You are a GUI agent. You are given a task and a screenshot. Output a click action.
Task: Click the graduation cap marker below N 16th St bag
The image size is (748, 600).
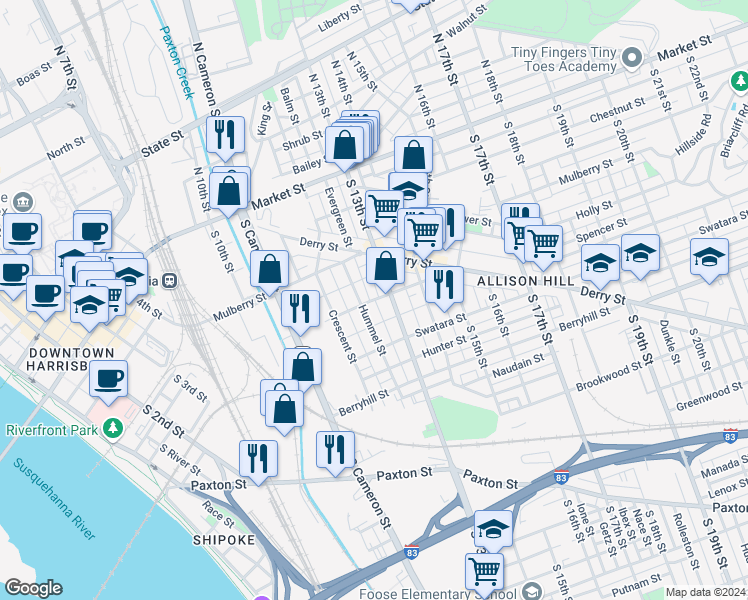click(x=408, y=191)
